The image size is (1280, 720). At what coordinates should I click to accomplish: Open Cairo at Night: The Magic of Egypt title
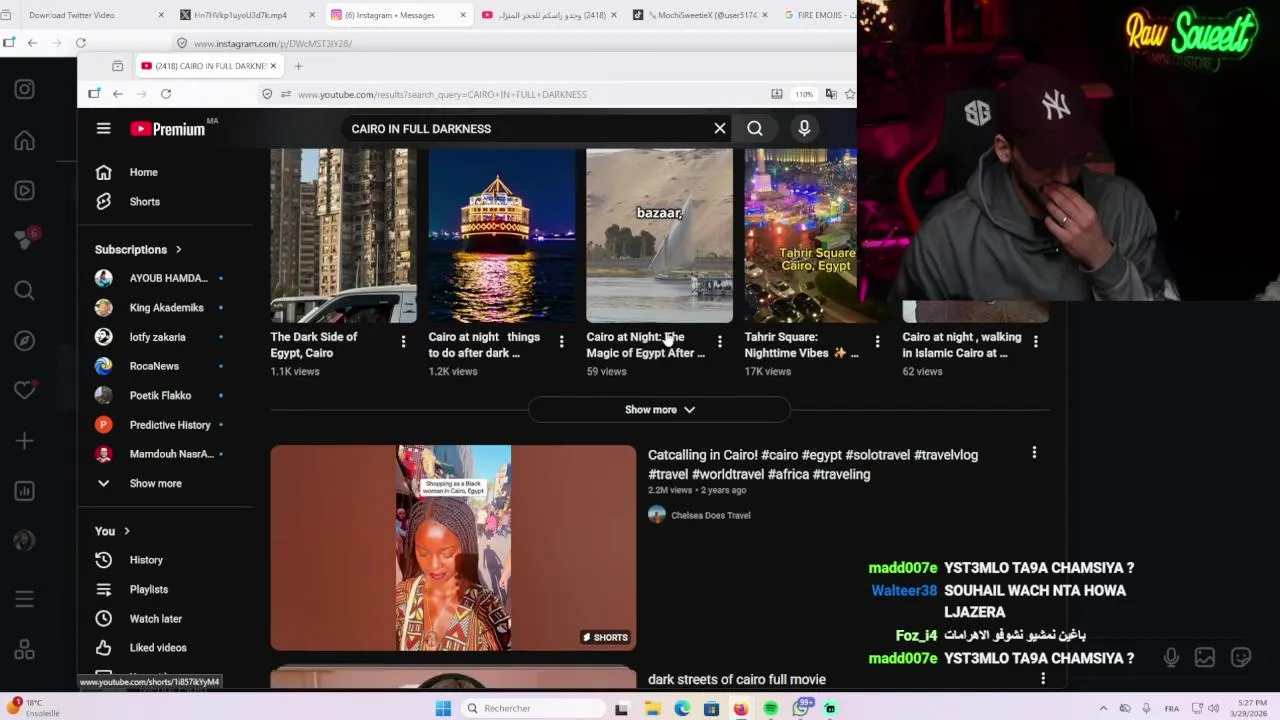645,345
